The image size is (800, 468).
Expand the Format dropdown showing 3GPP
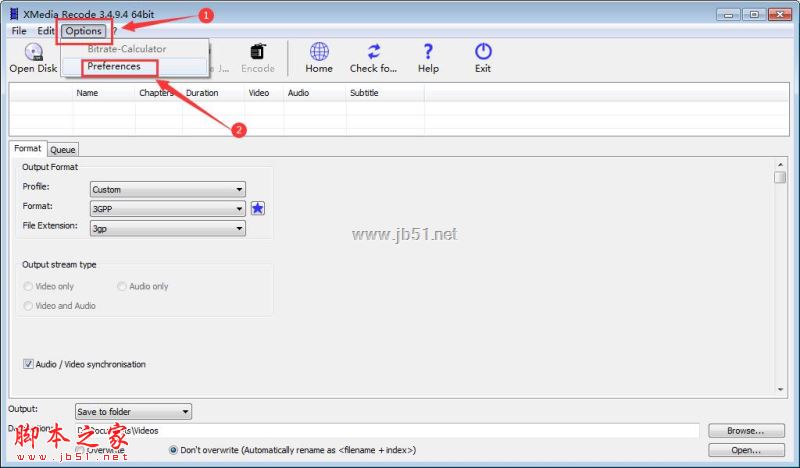point(167,209)
